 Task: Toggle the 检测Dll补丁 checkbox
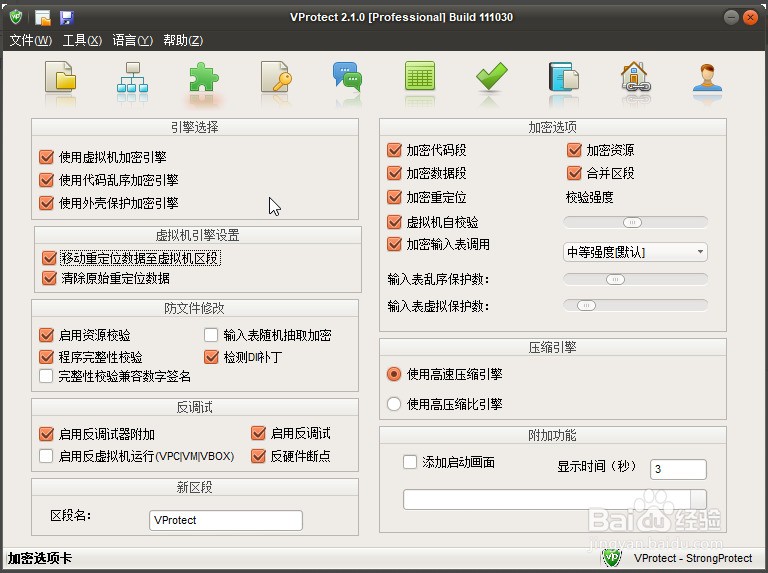click(211, 357)
